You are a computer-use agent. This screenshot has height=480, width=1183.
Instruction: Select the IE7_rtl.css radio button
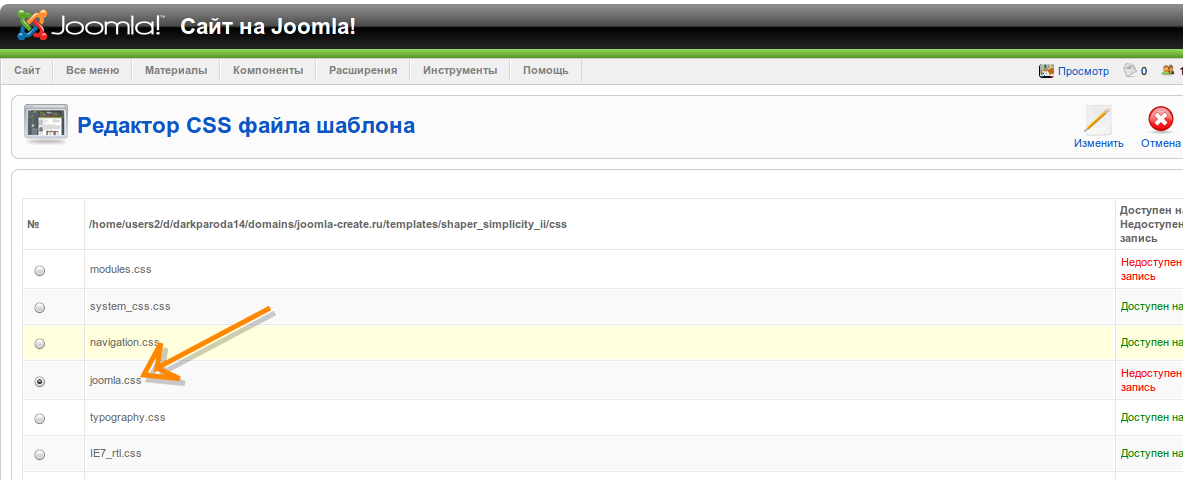(40, 454)
